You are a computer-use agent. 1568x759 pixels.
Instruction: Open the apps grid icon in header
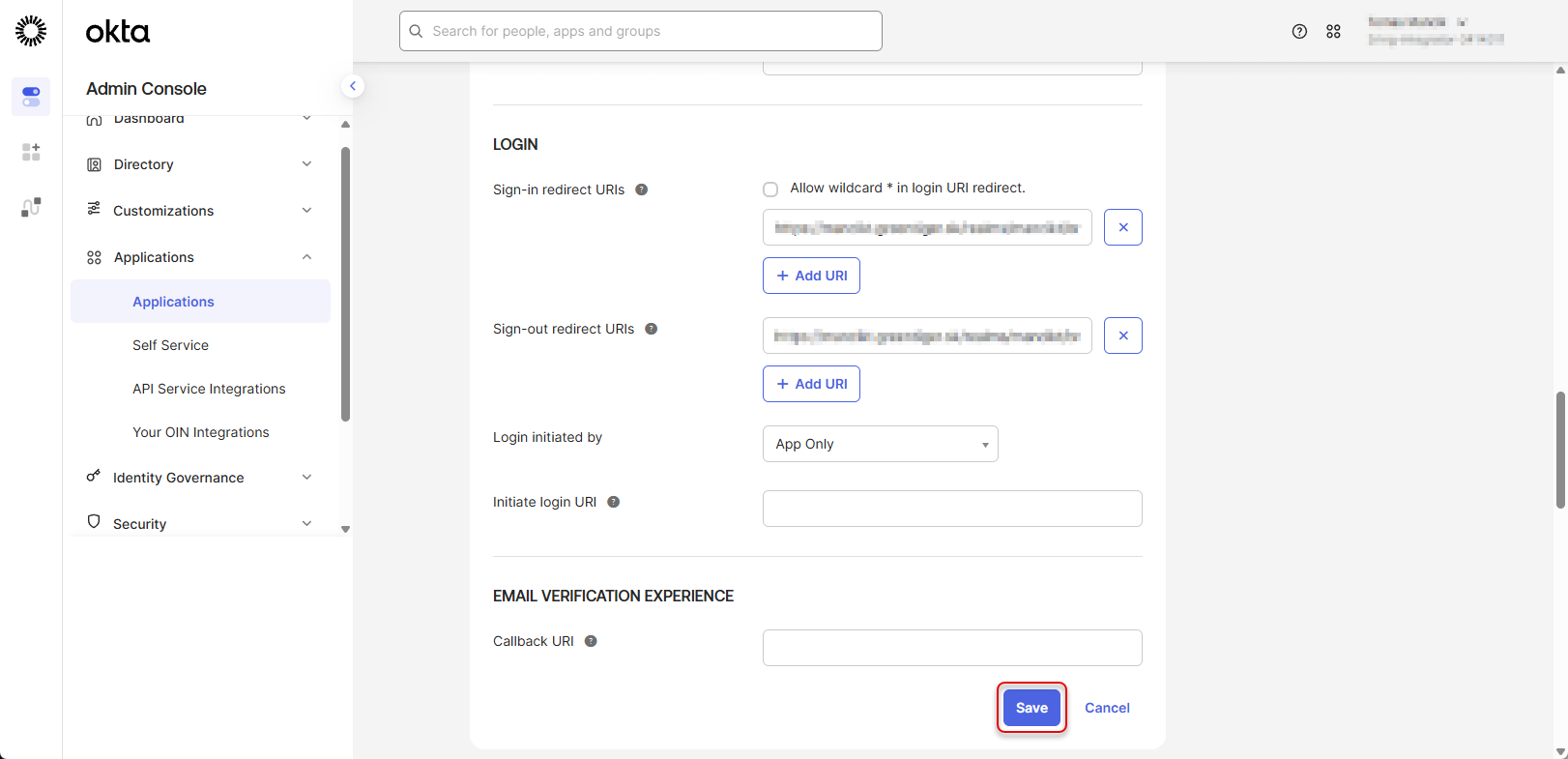(1333, 32)
